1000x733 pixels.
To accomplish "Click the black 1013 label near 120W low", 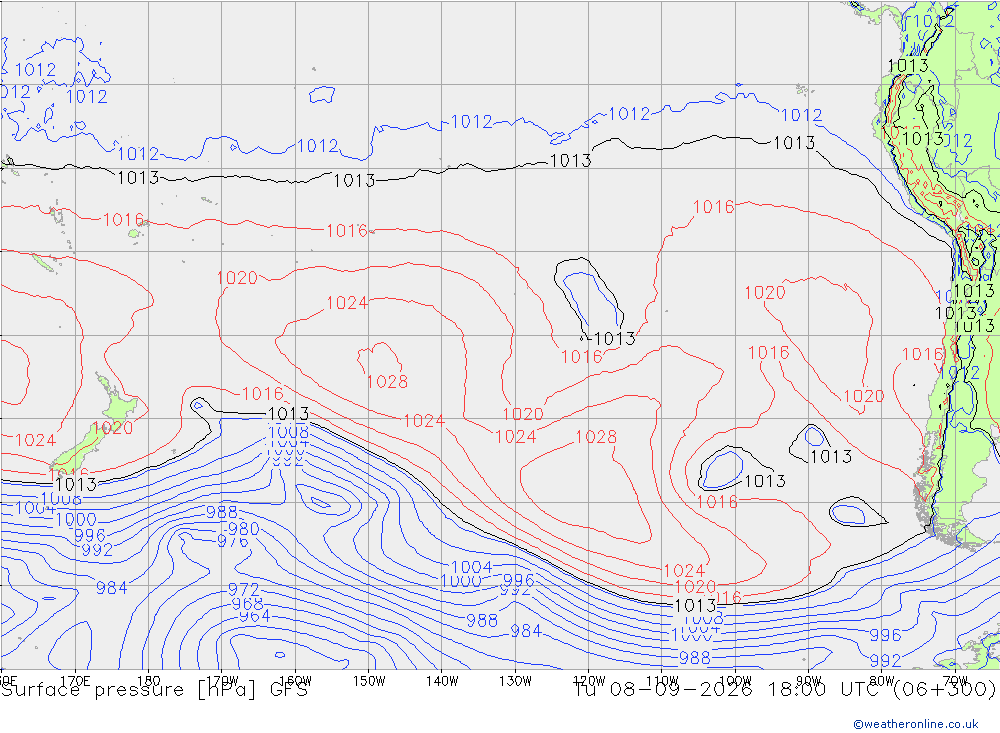I will coord(615,338).
